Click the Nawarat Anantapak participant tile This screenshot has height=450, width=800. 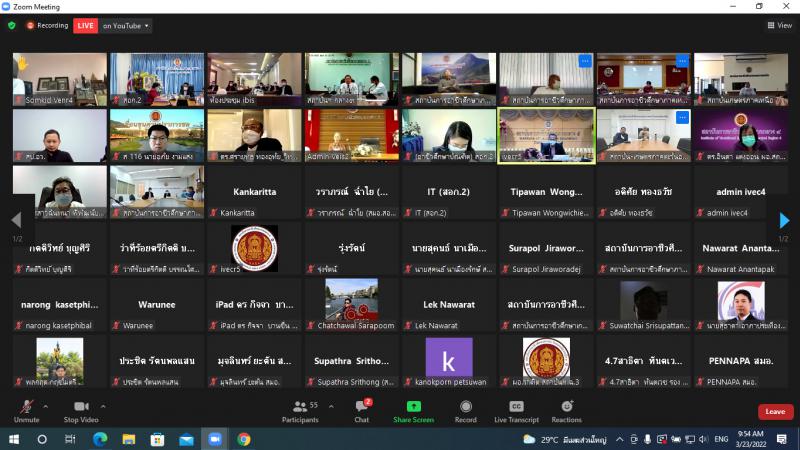(741, 248)
